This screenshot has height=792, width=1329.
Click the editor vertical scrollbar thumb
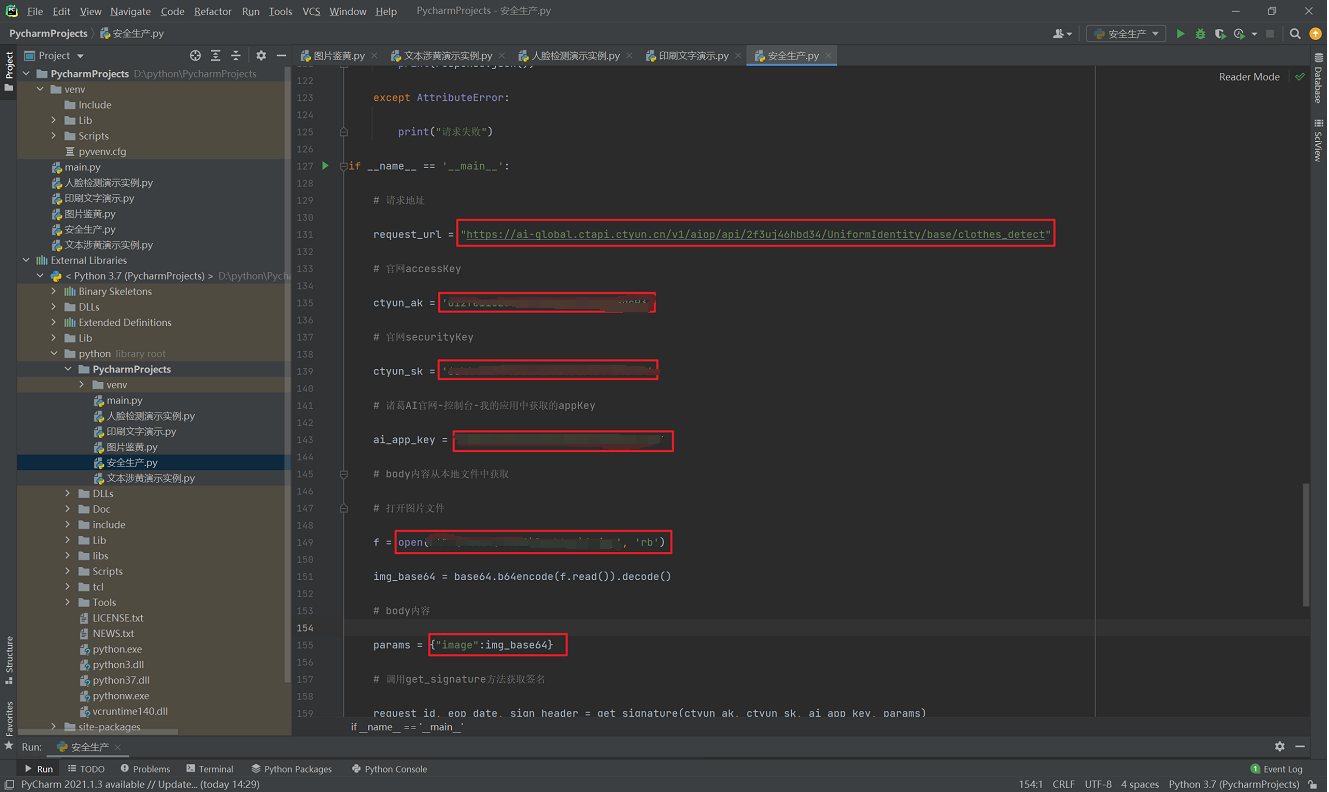tap(1306, 545)
